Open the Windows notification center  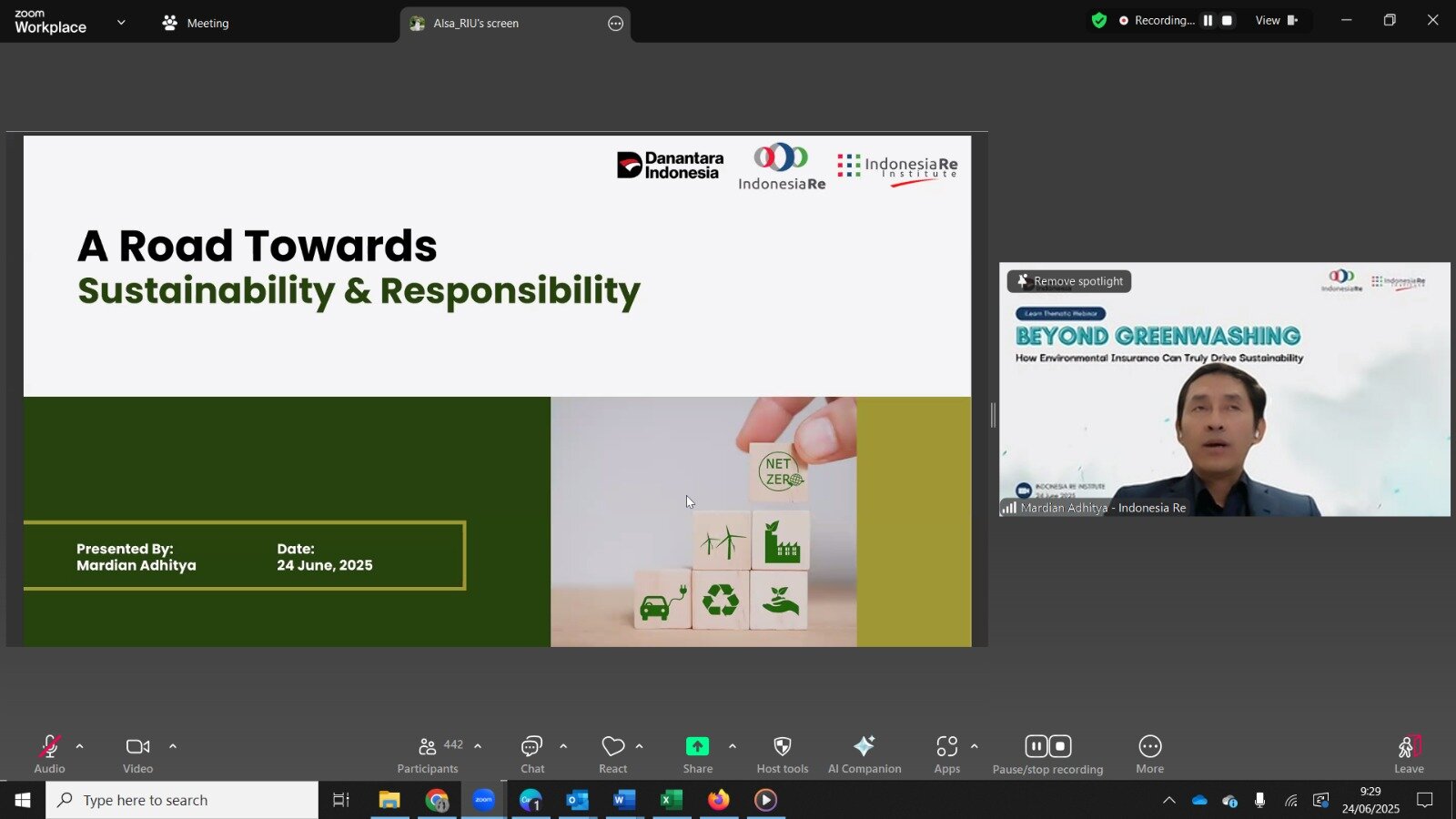[x=1425, y=800]
